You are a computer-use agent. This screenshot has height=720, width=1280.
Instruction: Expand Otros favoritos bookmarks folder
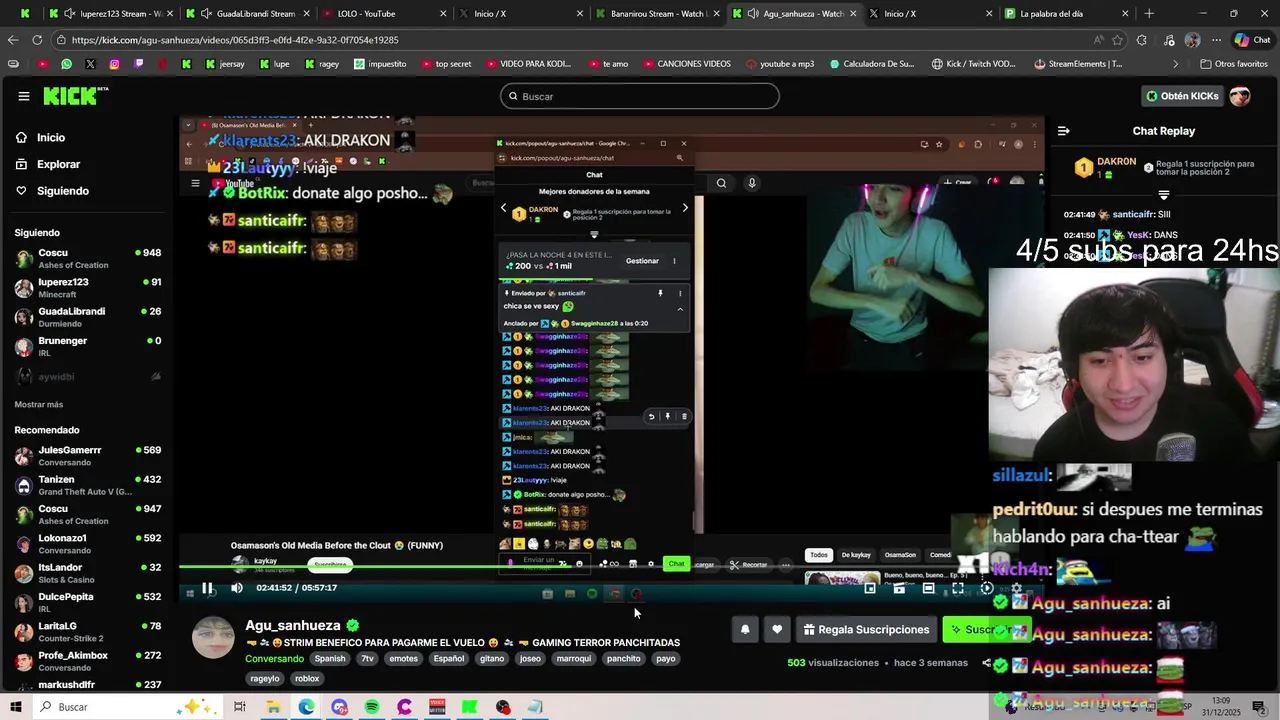tap(1233, 64)
